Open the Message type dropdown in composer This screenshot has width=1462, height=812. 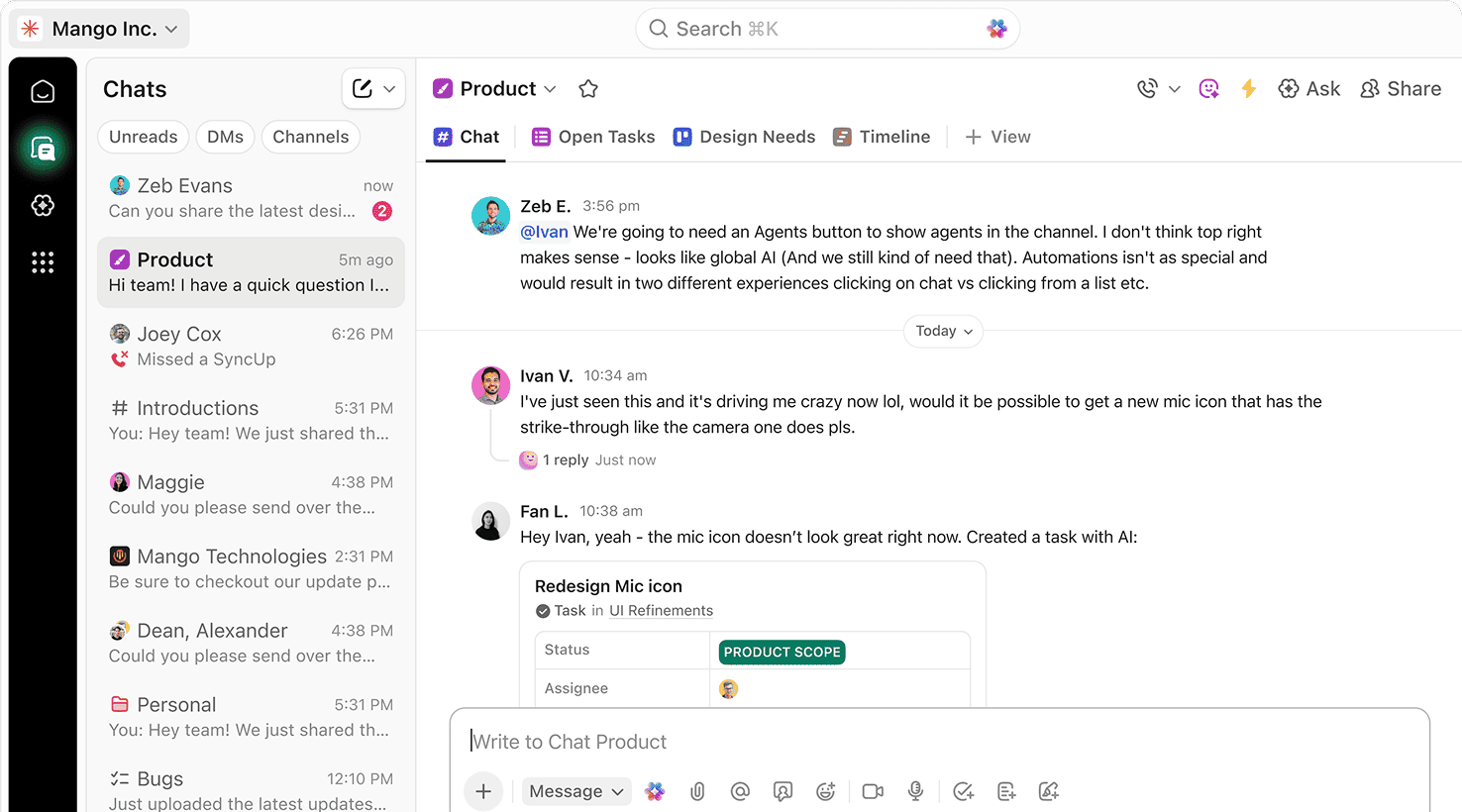576,791
